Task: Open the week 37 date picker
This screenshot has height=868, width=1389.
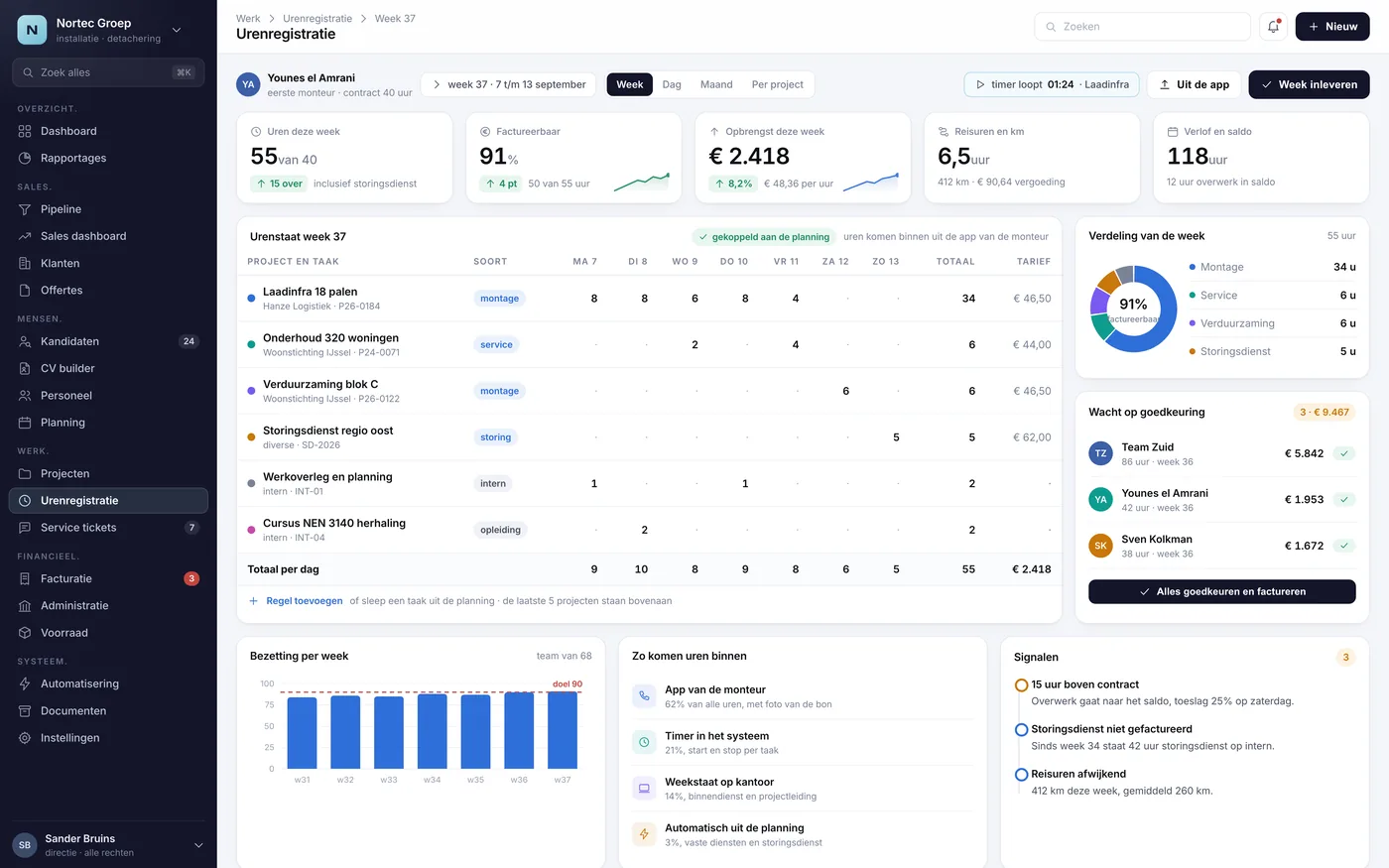Action: click(509, 84)
